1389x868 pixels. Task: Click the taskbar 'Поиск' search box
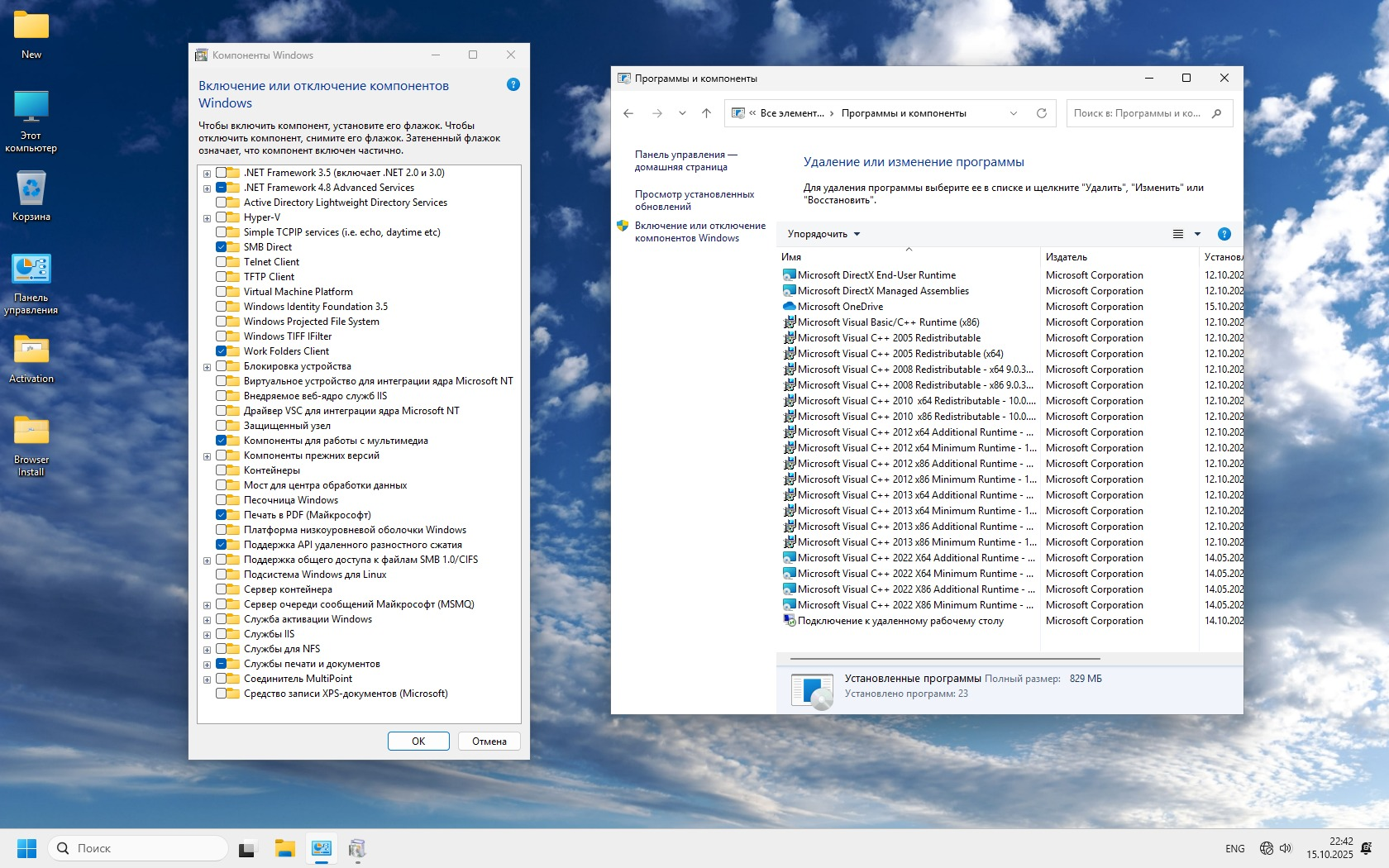(138, 848)
